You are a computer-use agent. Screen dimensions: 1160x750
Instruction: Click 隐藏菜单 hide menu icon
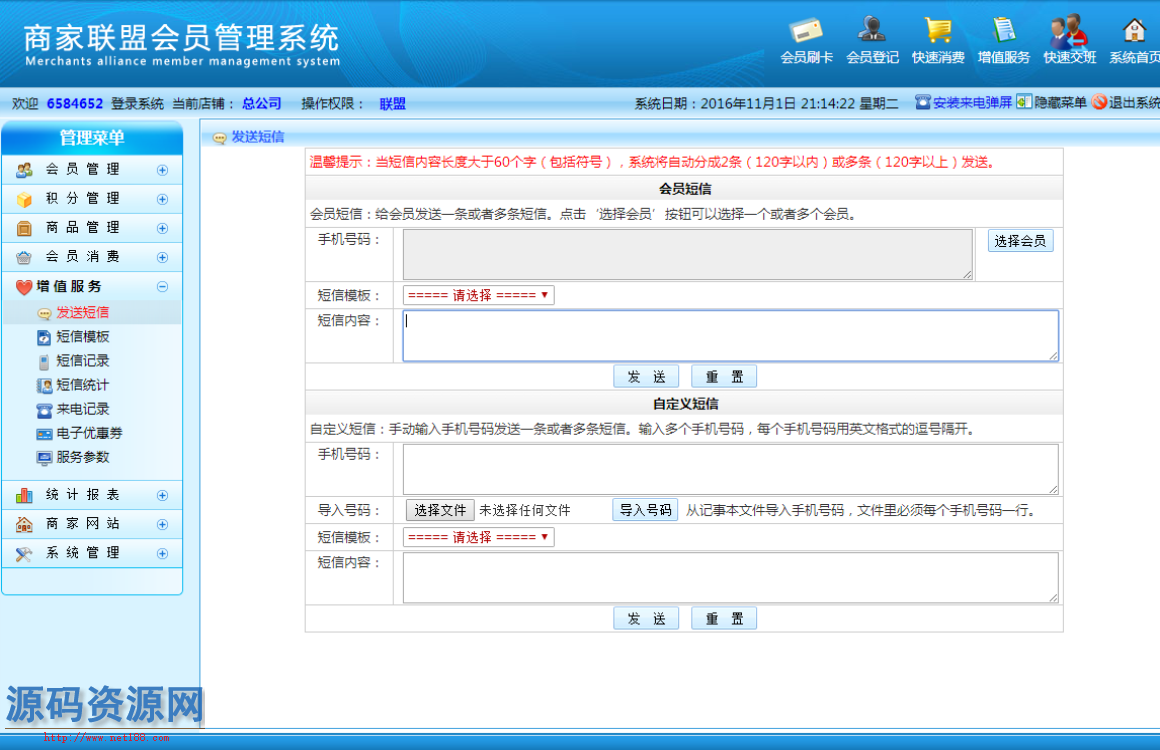point(1024,102)
